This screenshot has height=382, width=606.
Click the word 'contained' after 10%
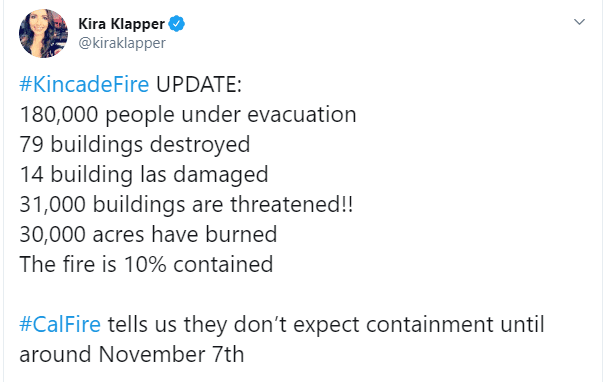(223, 264)
